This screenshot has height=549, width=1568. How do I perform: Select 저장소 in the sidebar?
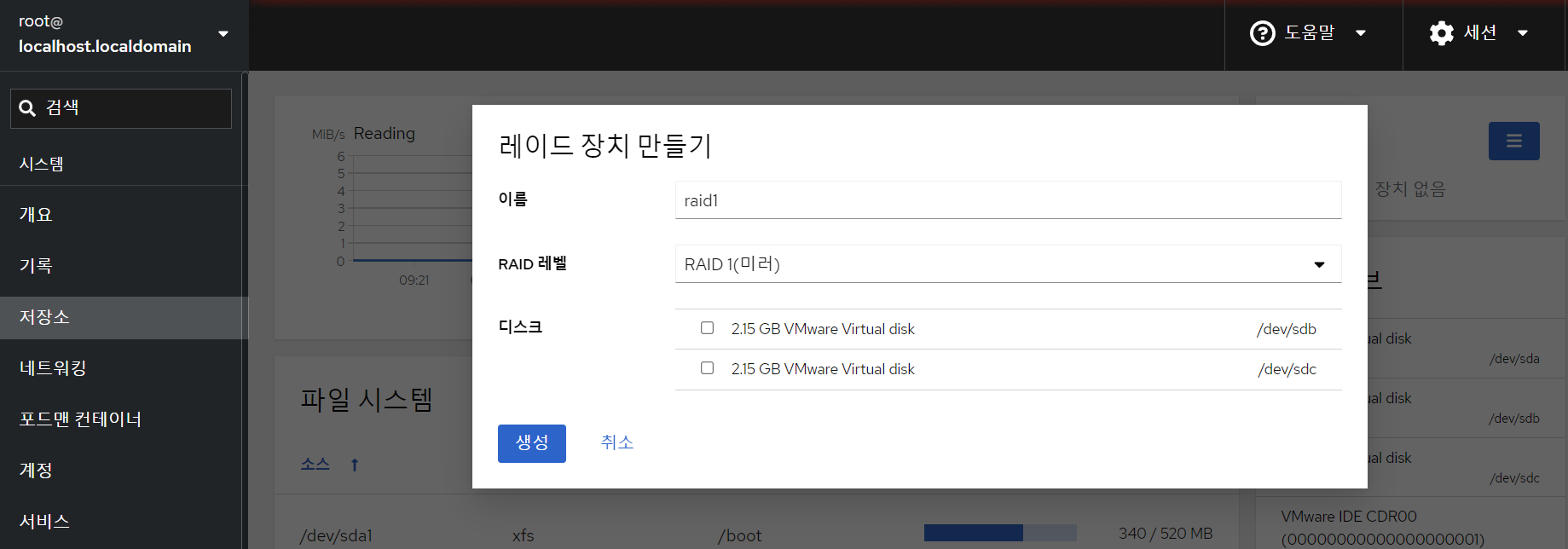pos(124,317)
